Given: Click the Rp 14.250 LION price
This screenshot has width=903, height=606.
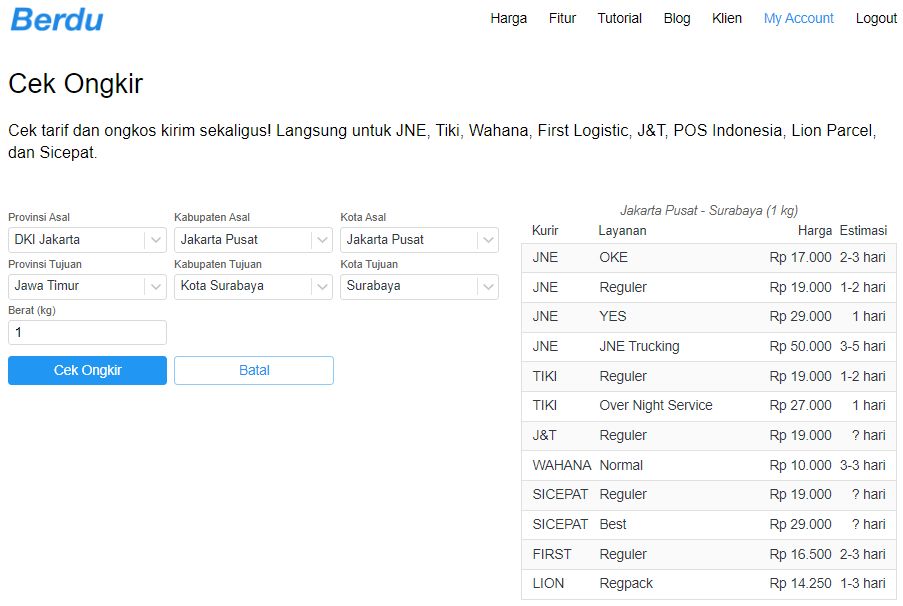Looking at the screenshot, I should (x=800, y=584).
